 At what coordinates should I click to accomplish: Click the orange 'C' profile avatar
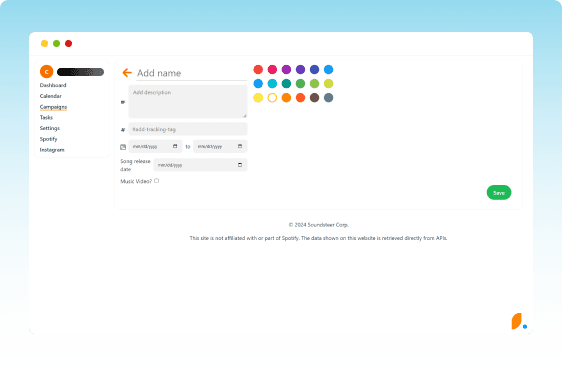(x=47, y=72)
